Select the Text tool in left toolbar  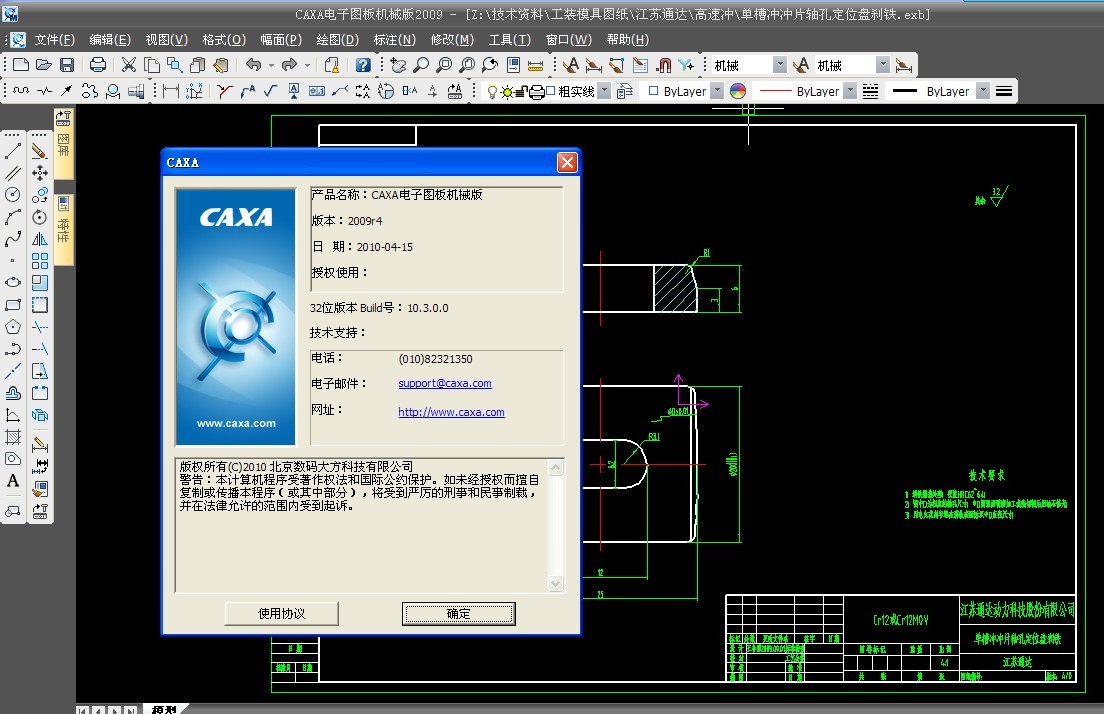click(x=13, y=481)
